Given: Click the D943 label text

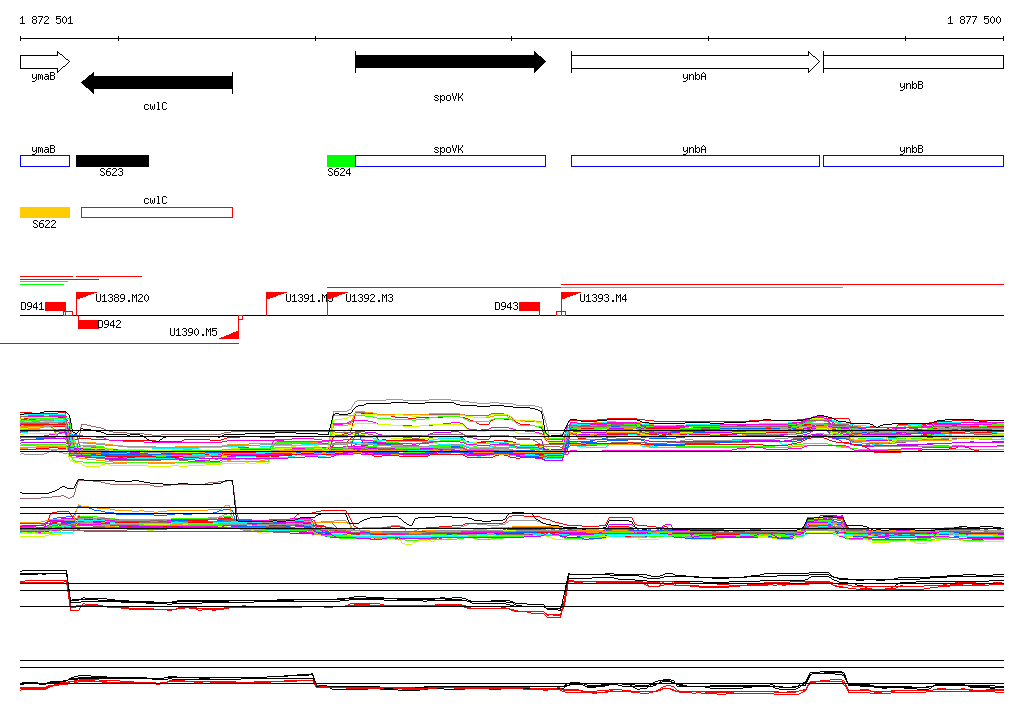Looking at the screenshot, I should (506, 306).
